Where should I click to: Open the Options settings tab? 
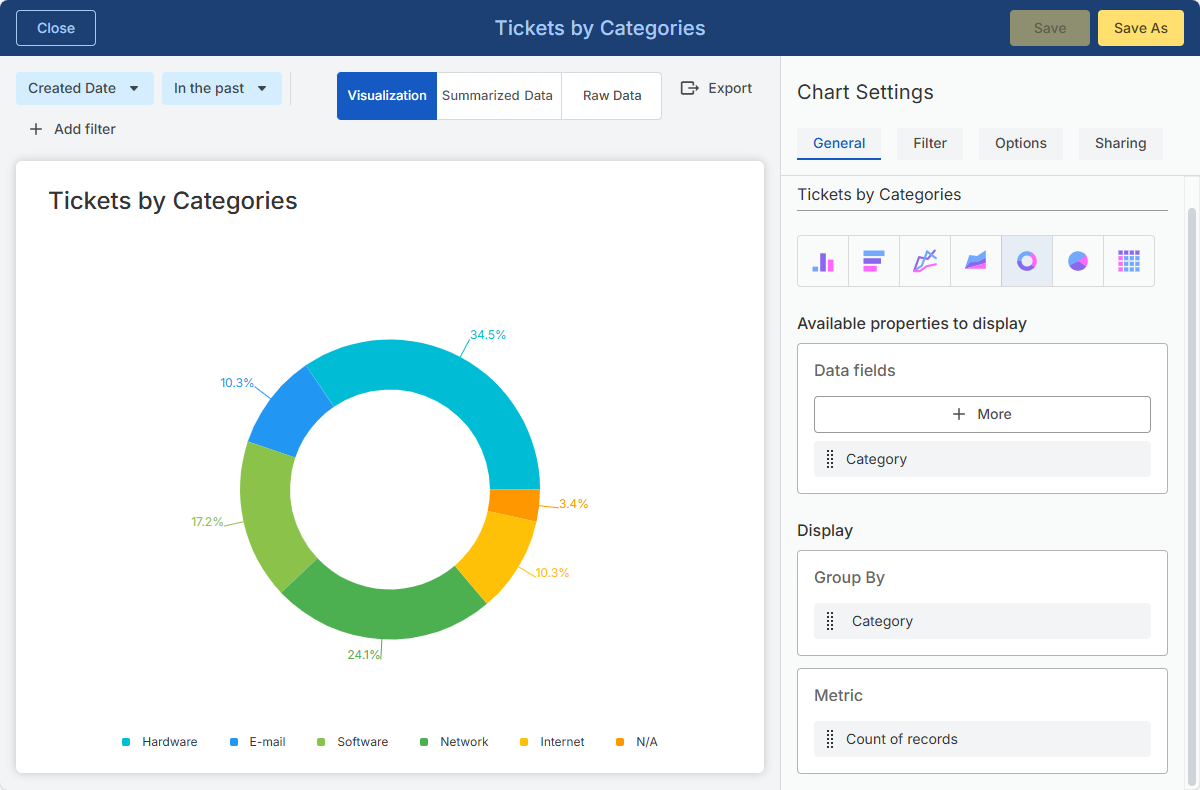click(x=1021, y=143)
